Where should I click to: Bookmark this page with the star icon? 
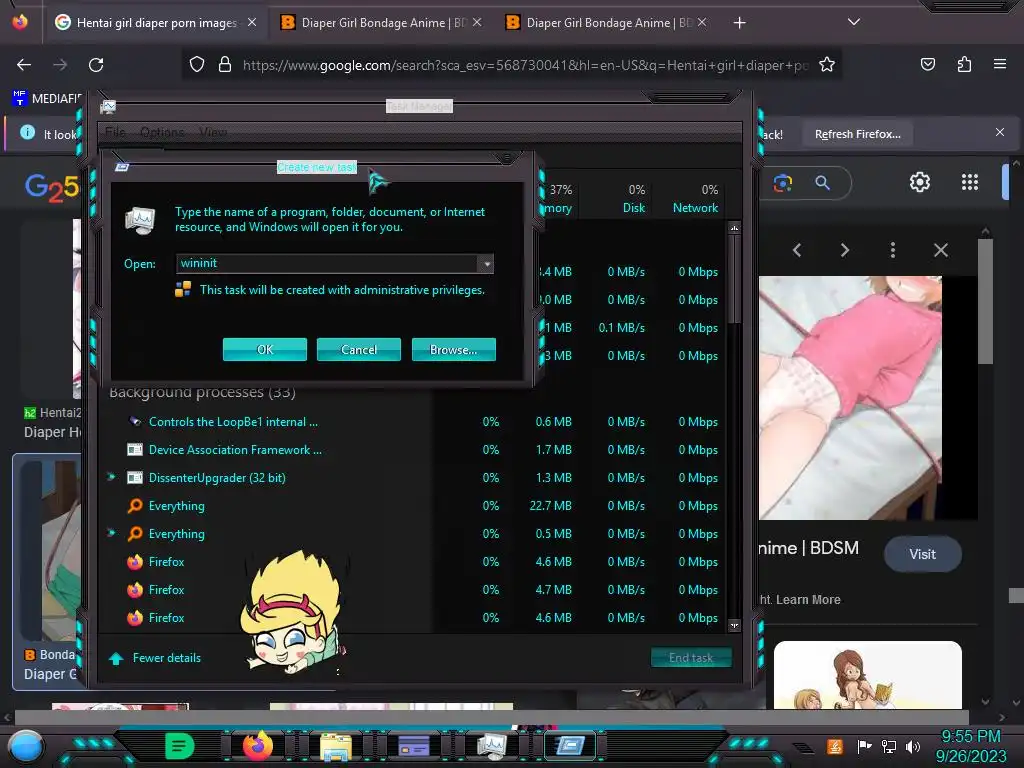click(827, 65)
